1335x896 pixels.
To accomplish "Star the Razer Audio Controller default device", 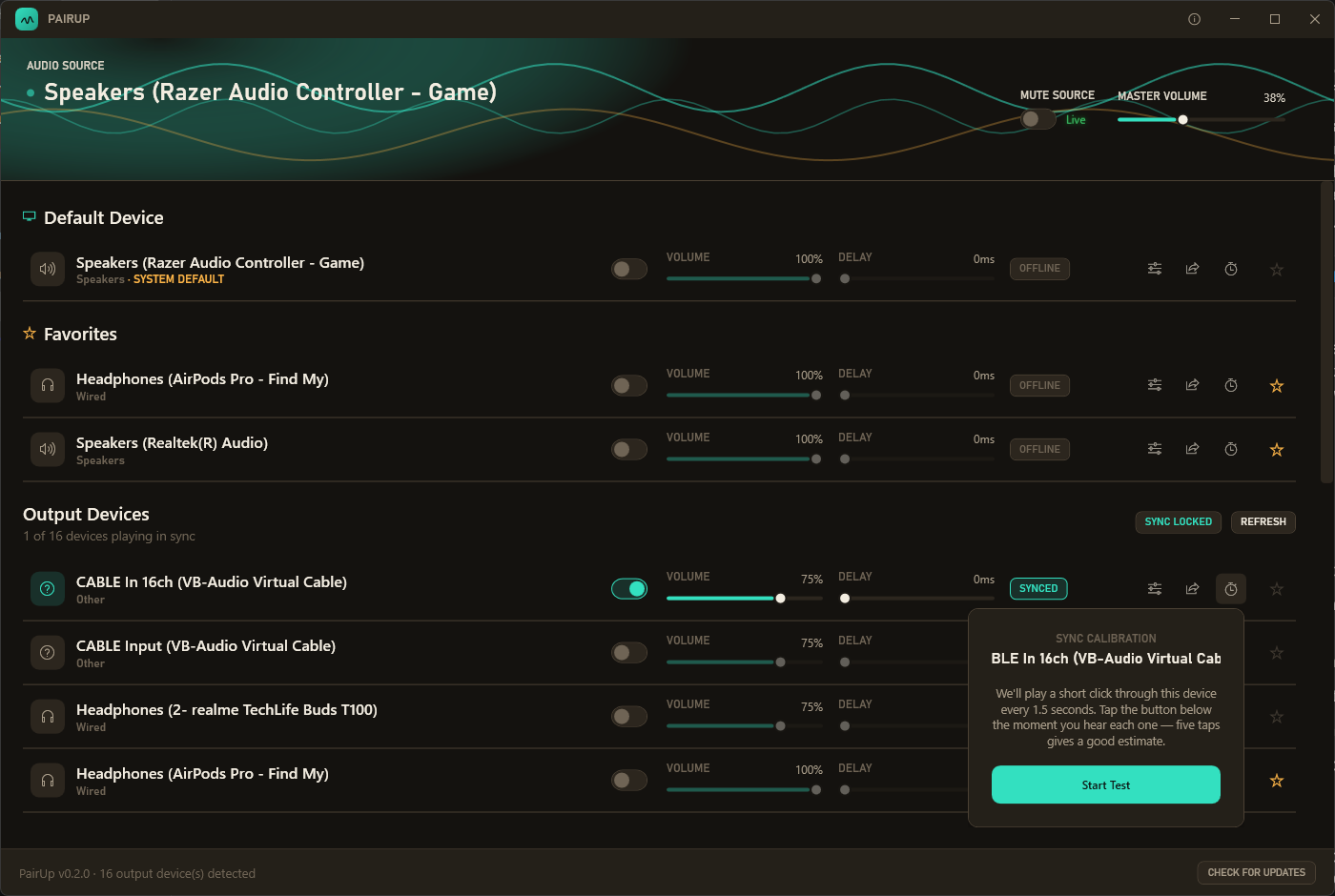I will pos(1277,270).
